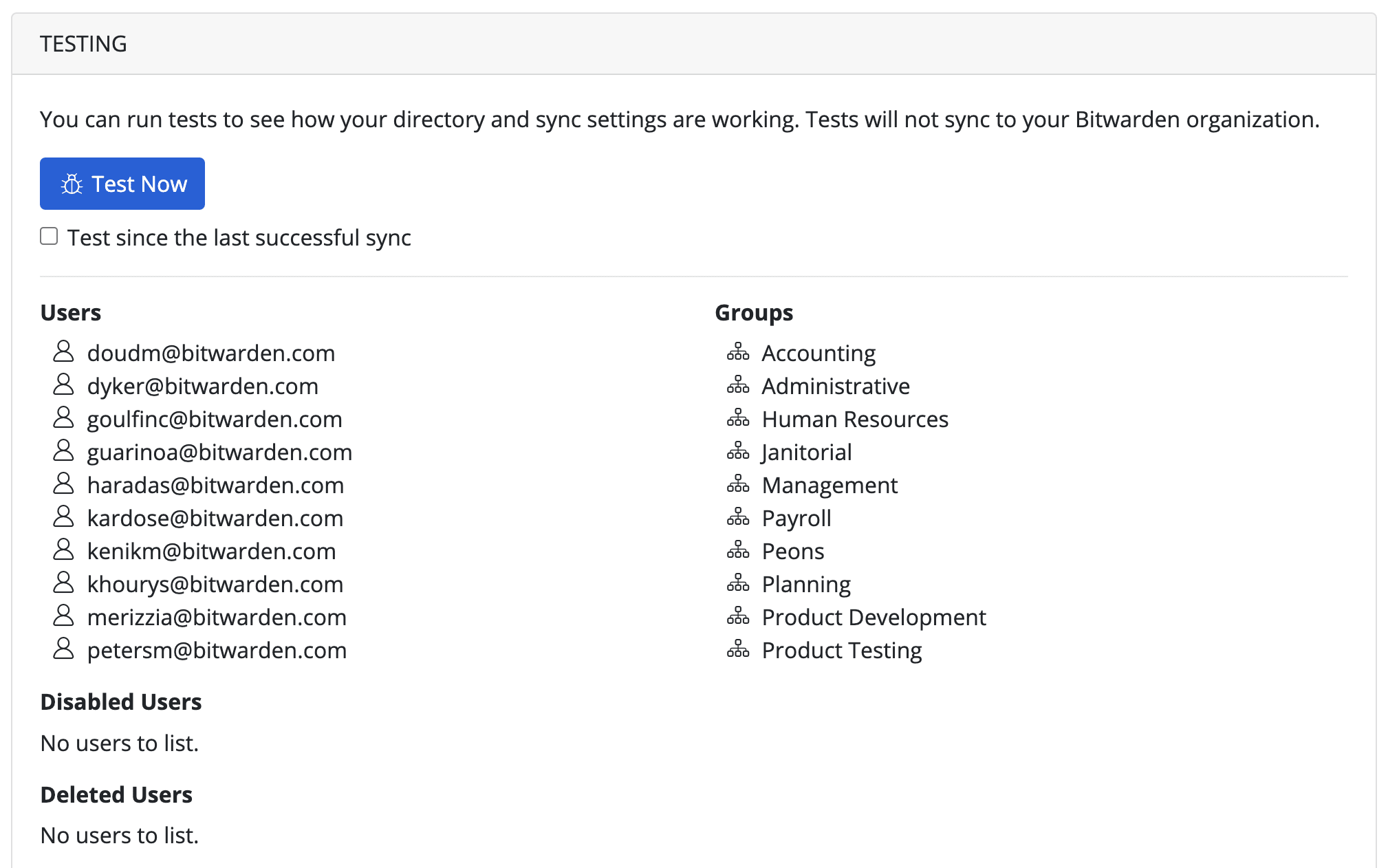Click the Test Now button

[122, 183]
